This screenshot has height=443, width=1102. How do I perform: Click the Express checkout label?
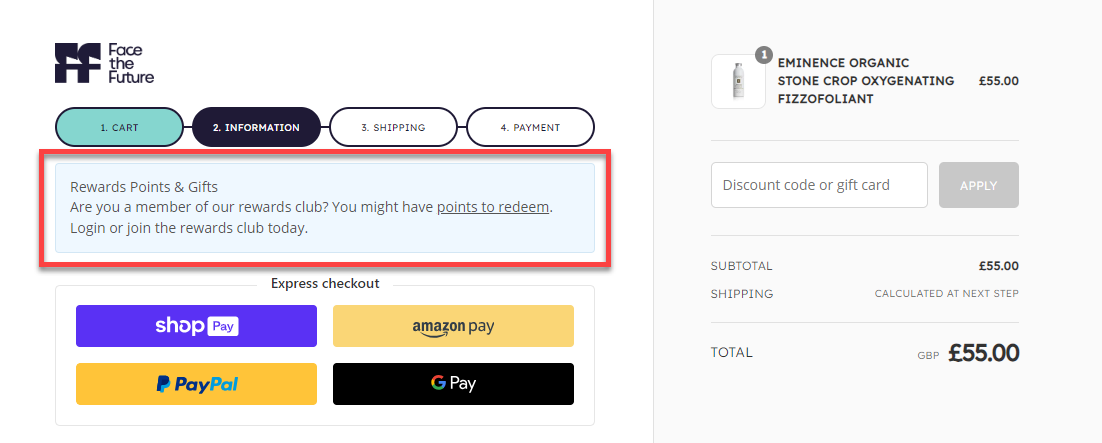point(325,284)
